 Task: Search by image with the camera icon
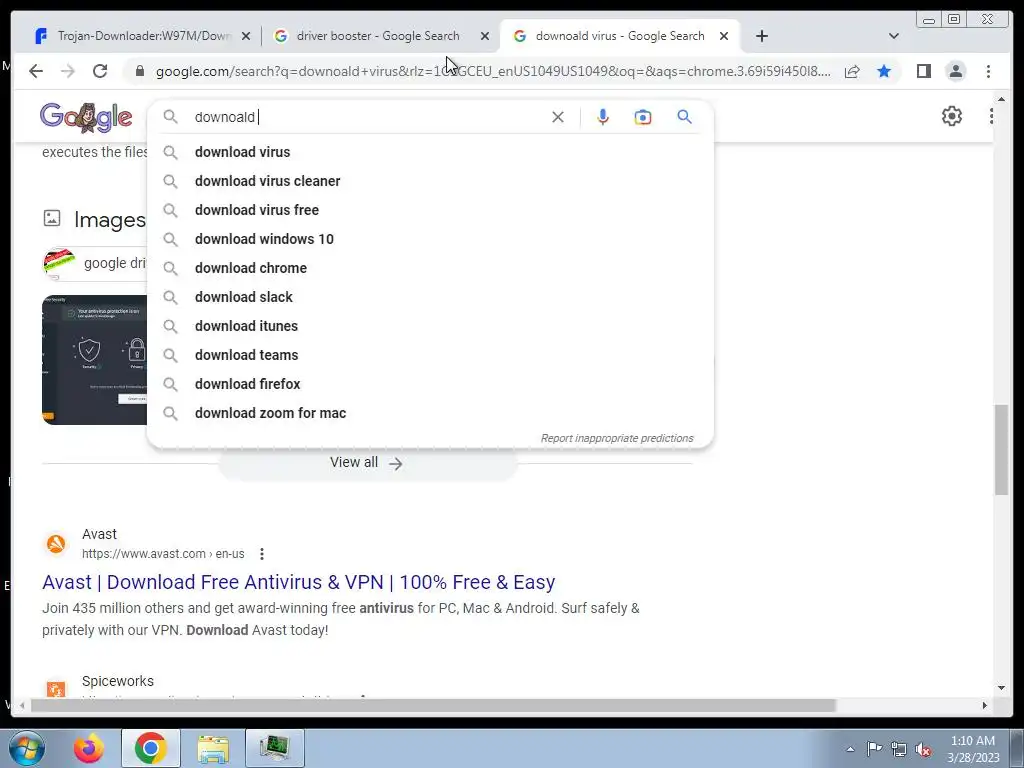[643, 117]
